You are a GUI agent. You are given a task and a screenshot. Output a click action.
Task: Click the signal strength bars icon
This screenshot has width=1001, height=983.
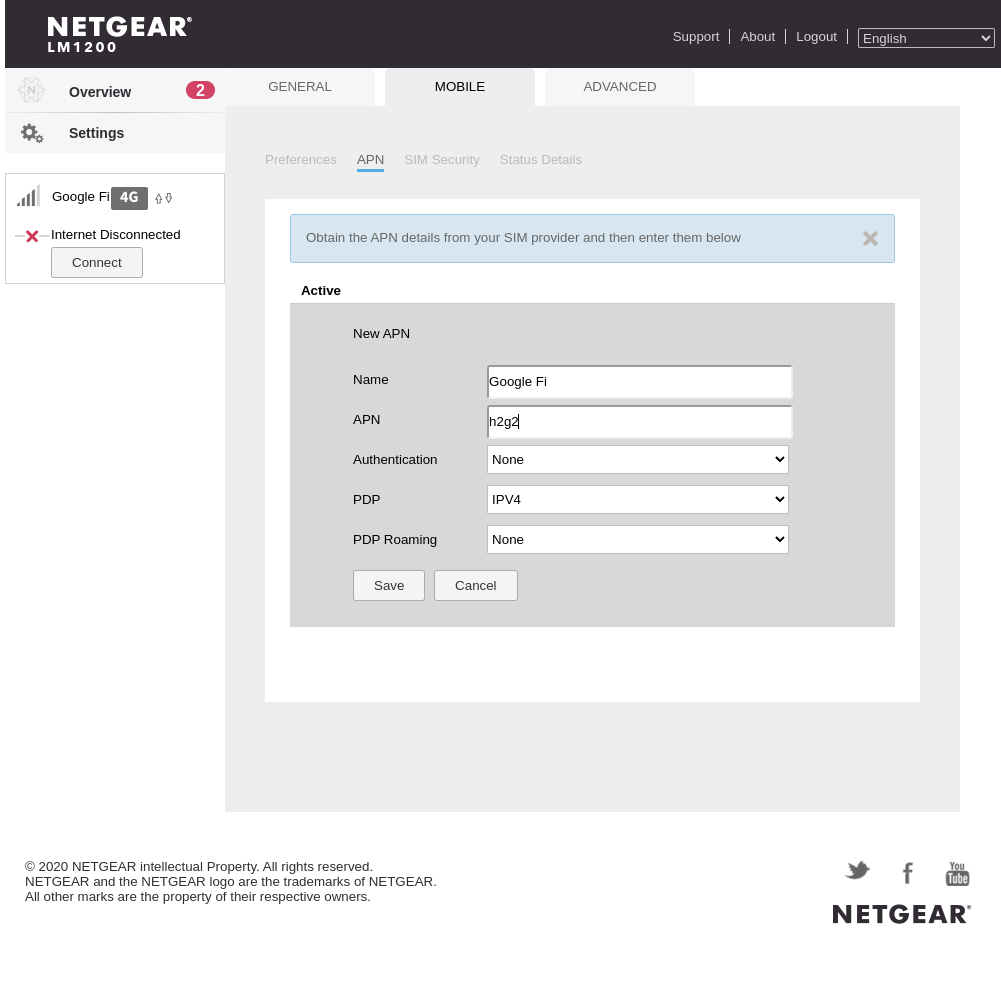(x=28, y=196)
